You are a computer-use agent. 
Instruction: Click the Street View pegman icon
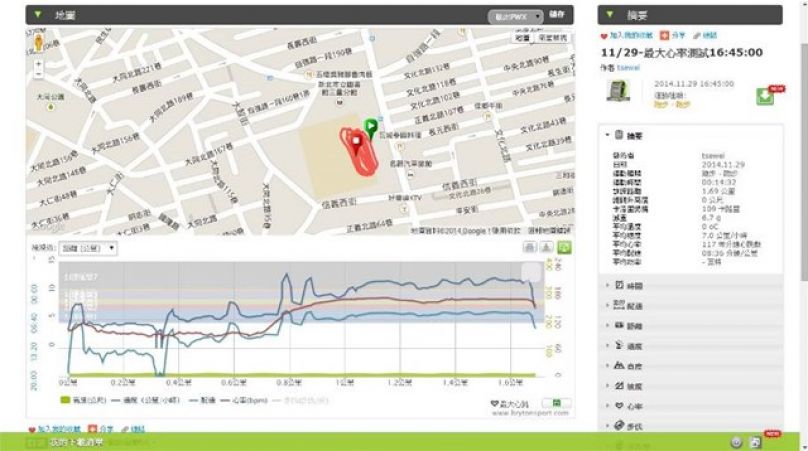(38, 45)
